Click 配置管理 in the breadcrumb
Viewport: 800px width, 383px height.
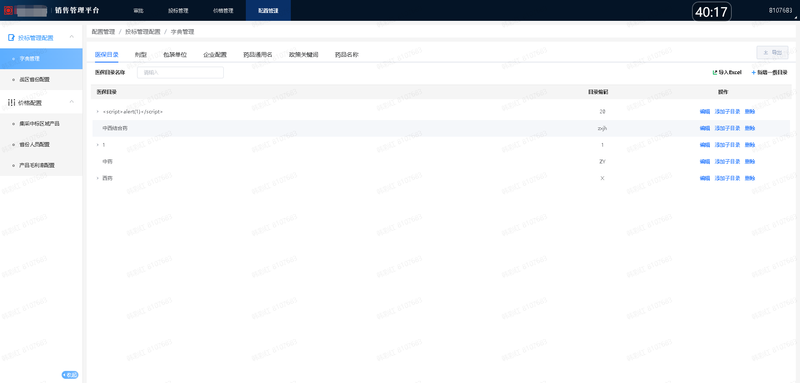pos(103,32)
